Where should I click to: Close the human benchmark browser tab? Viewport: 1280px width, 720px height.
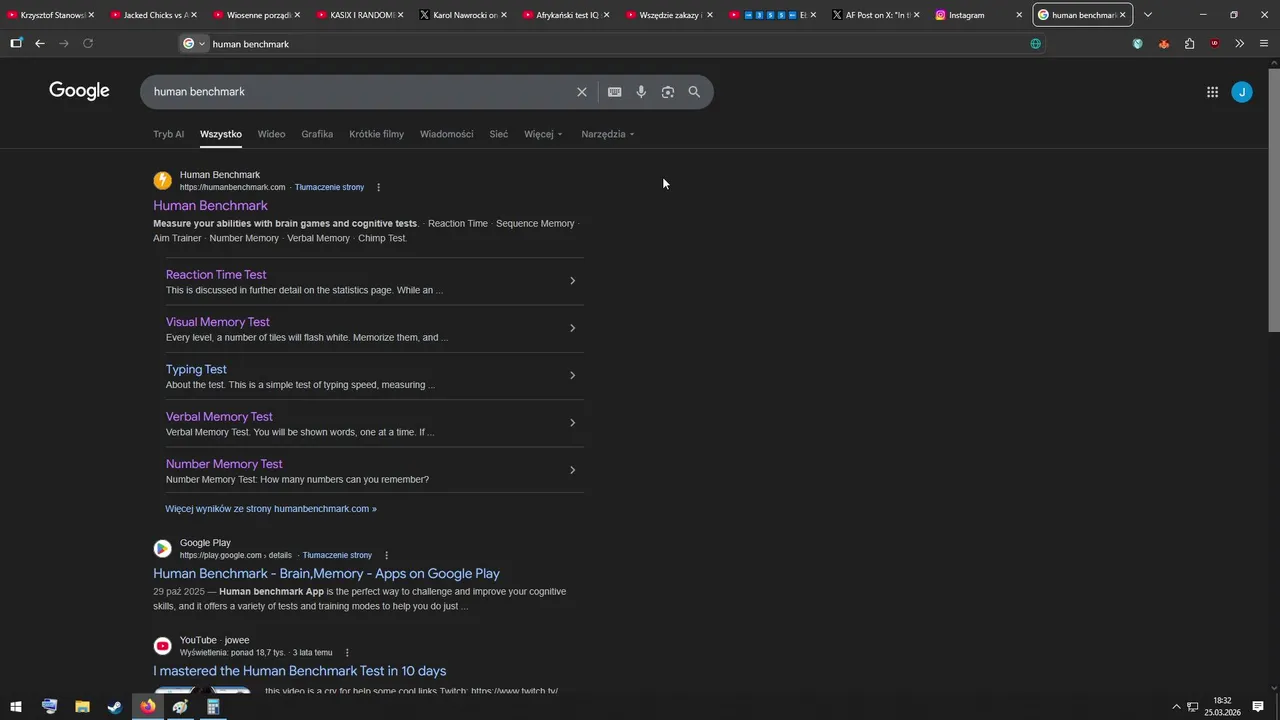[x=1122, y=15]
